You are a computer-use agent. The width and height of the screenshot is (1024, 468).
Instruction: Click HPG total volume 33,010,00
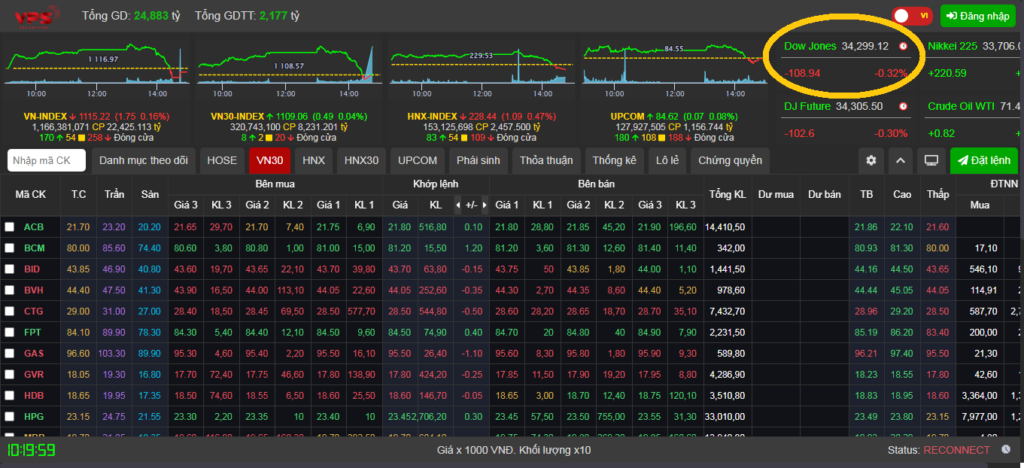click(x=727, y=416)
